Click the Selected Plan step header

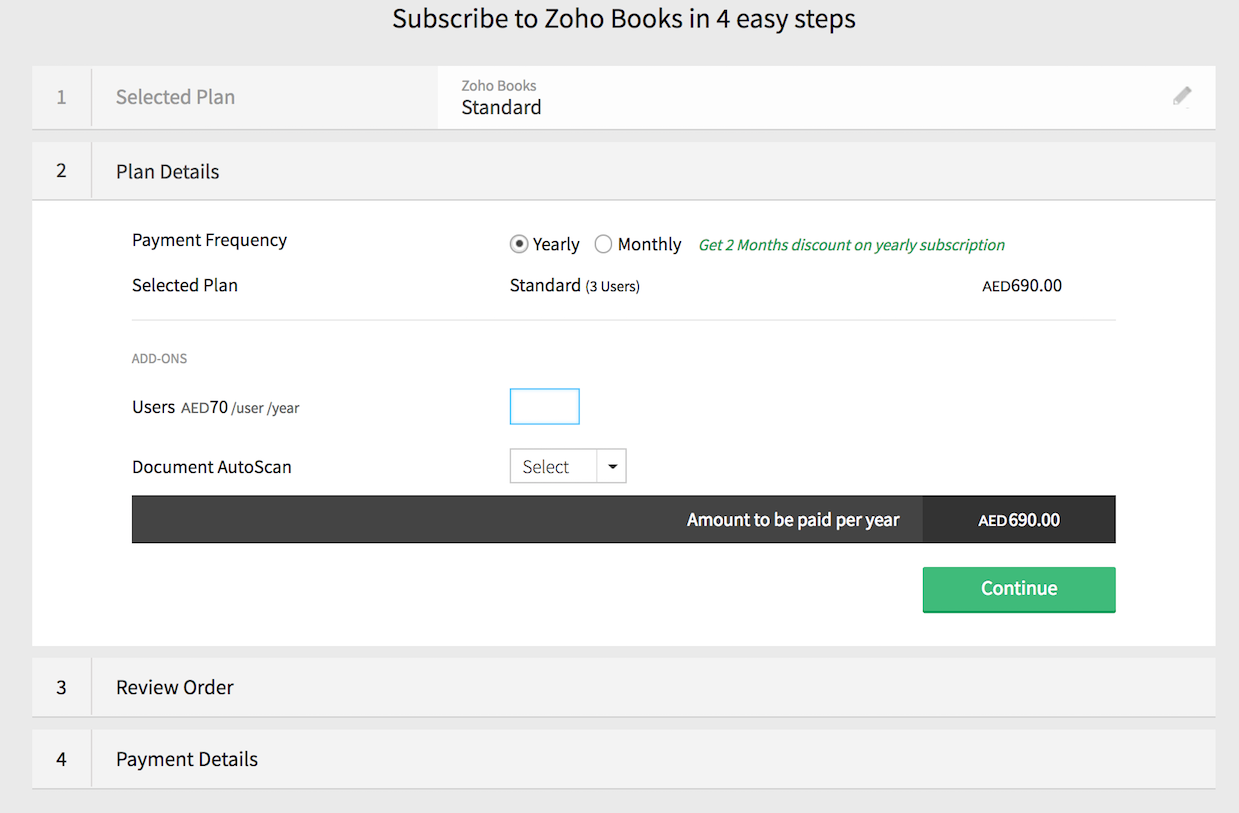coord(176,97)
